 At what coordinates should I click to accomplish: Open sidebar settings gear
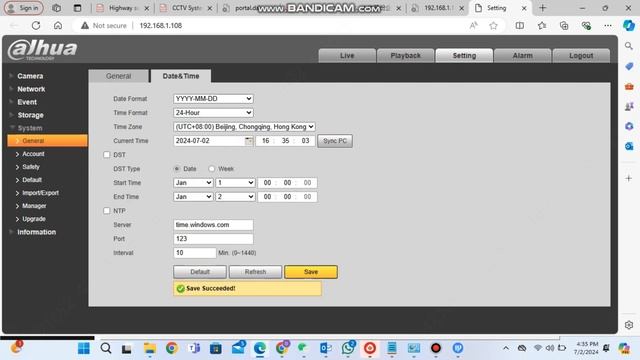629,325
